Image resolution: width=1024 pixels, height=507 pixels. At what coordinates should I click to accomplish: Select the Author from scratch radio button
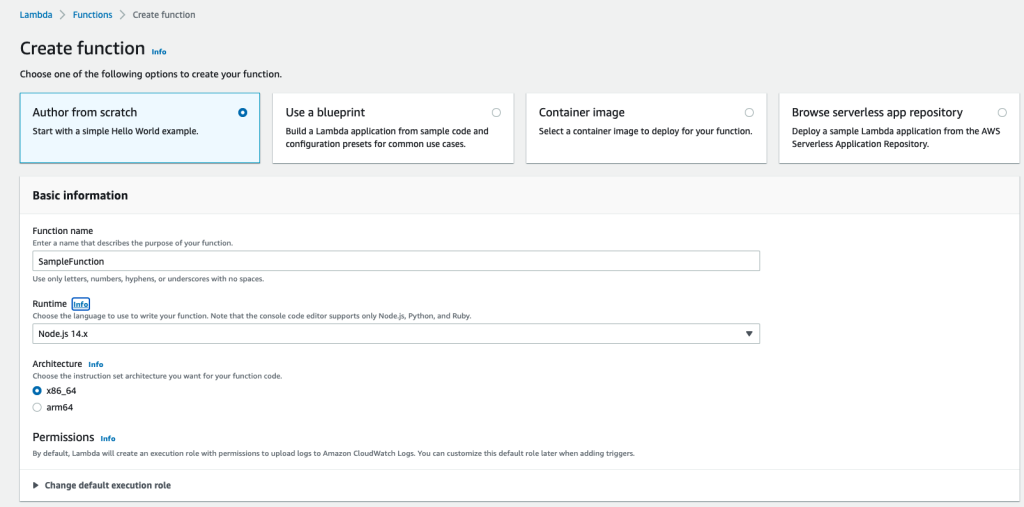click(243, 113)
